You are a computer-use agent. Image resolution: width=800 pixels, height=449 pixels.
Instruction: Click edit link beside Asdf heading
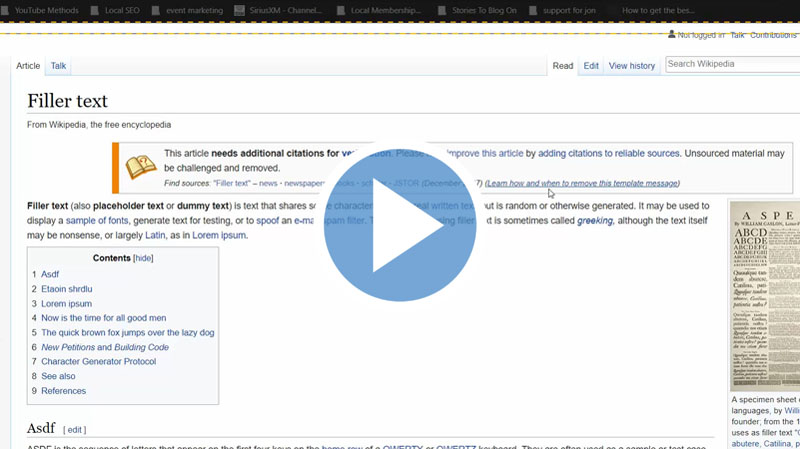(75, 430)
